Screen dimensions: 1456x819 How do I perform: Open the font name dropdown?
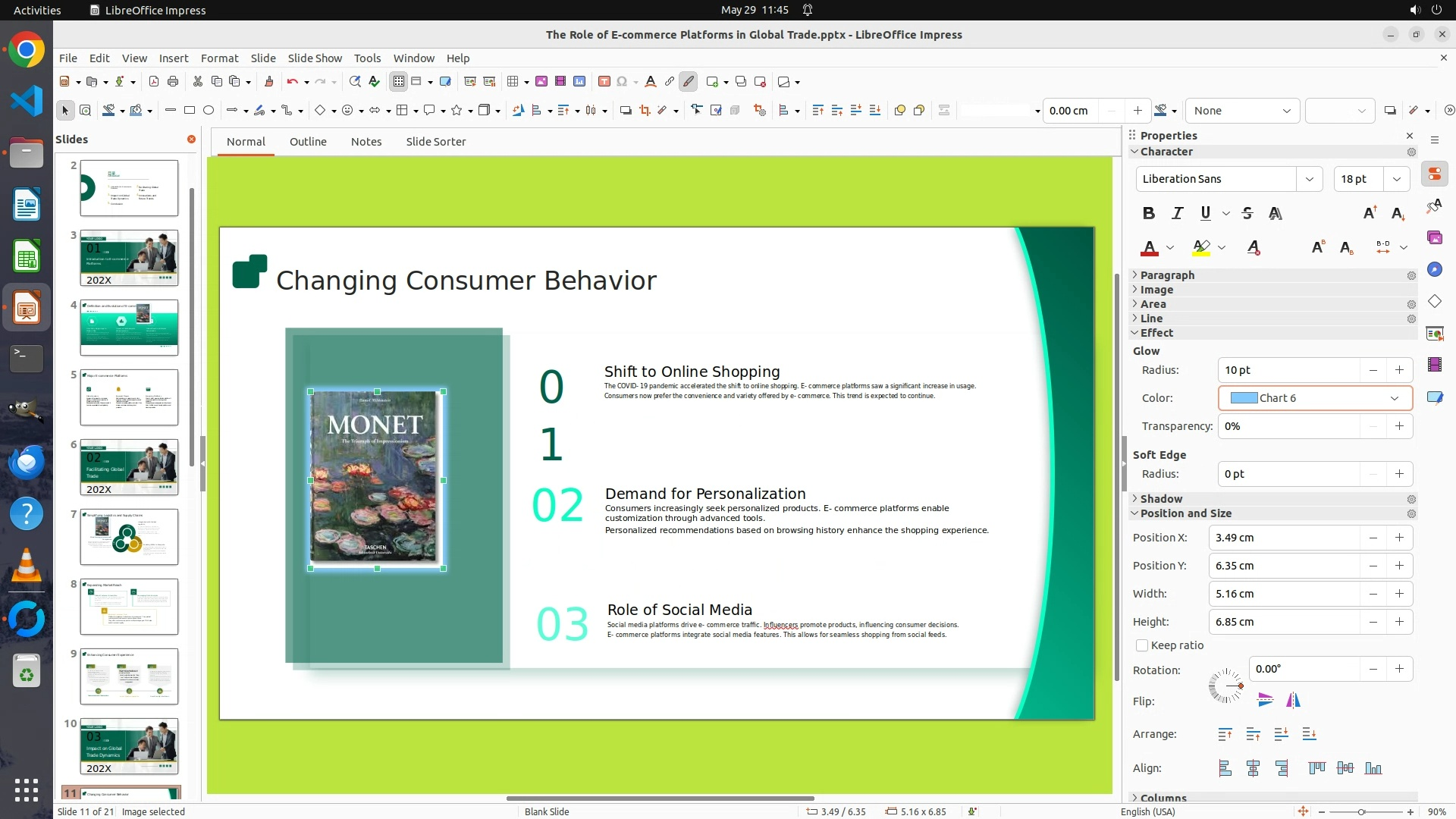1309,179
